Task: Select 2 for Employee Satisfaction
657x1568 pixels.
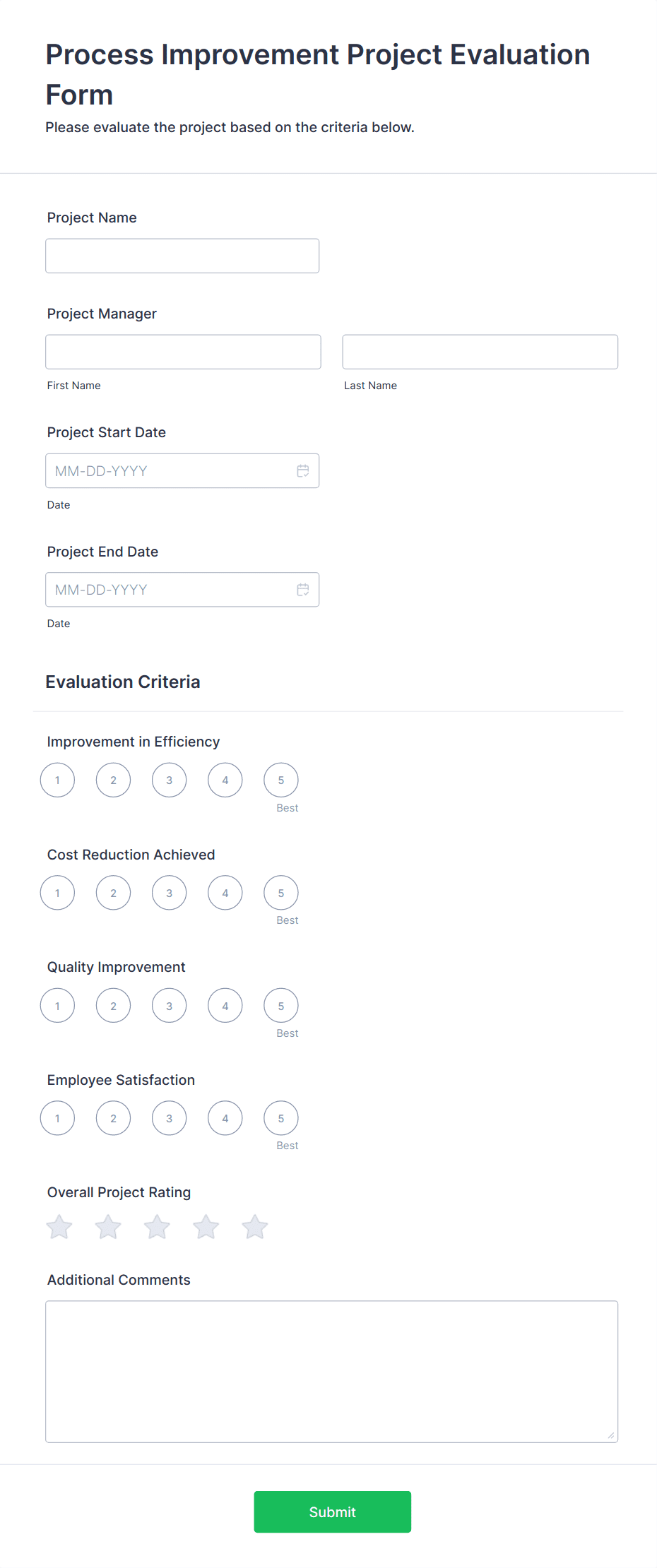Action: (114, 1118)
